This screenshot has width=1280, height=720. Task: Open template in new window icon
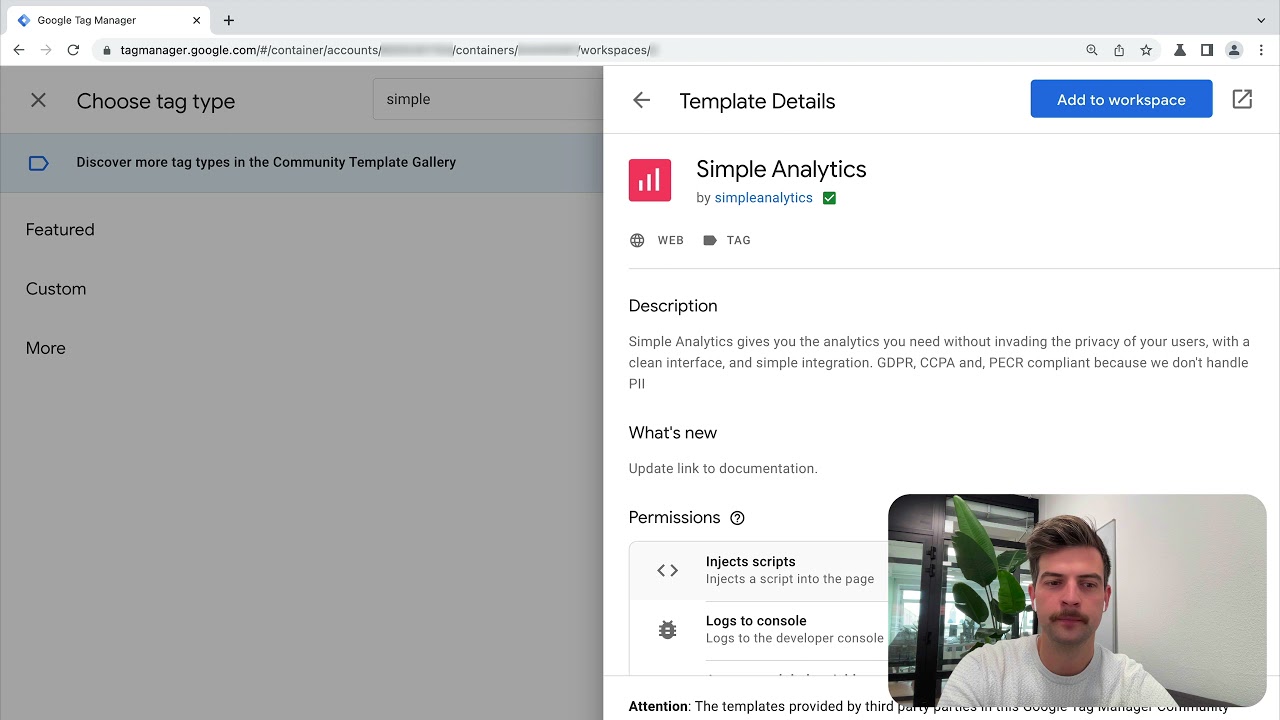(x=1242, y=99)
